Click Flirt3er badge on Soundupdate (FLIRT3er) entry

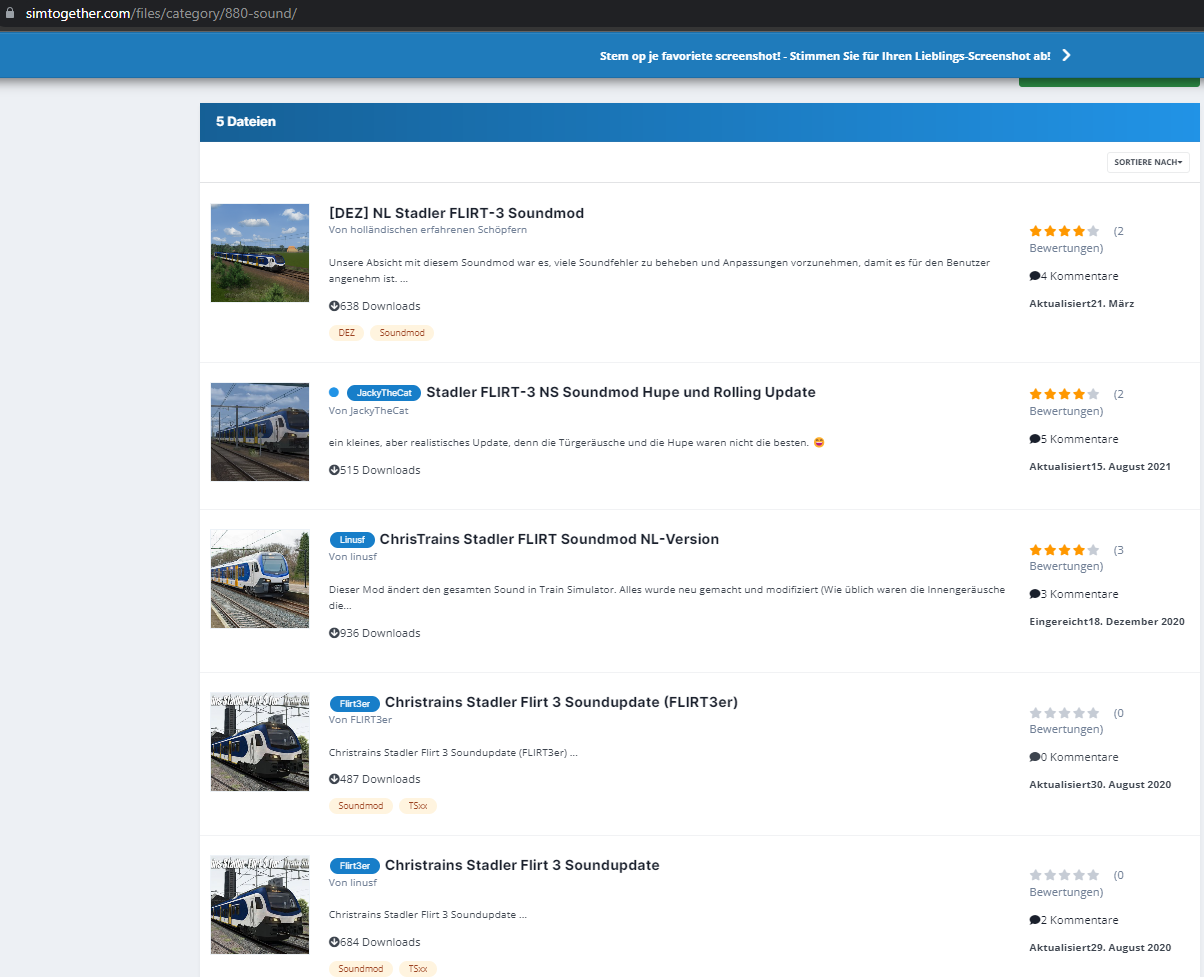pos(355,703)
